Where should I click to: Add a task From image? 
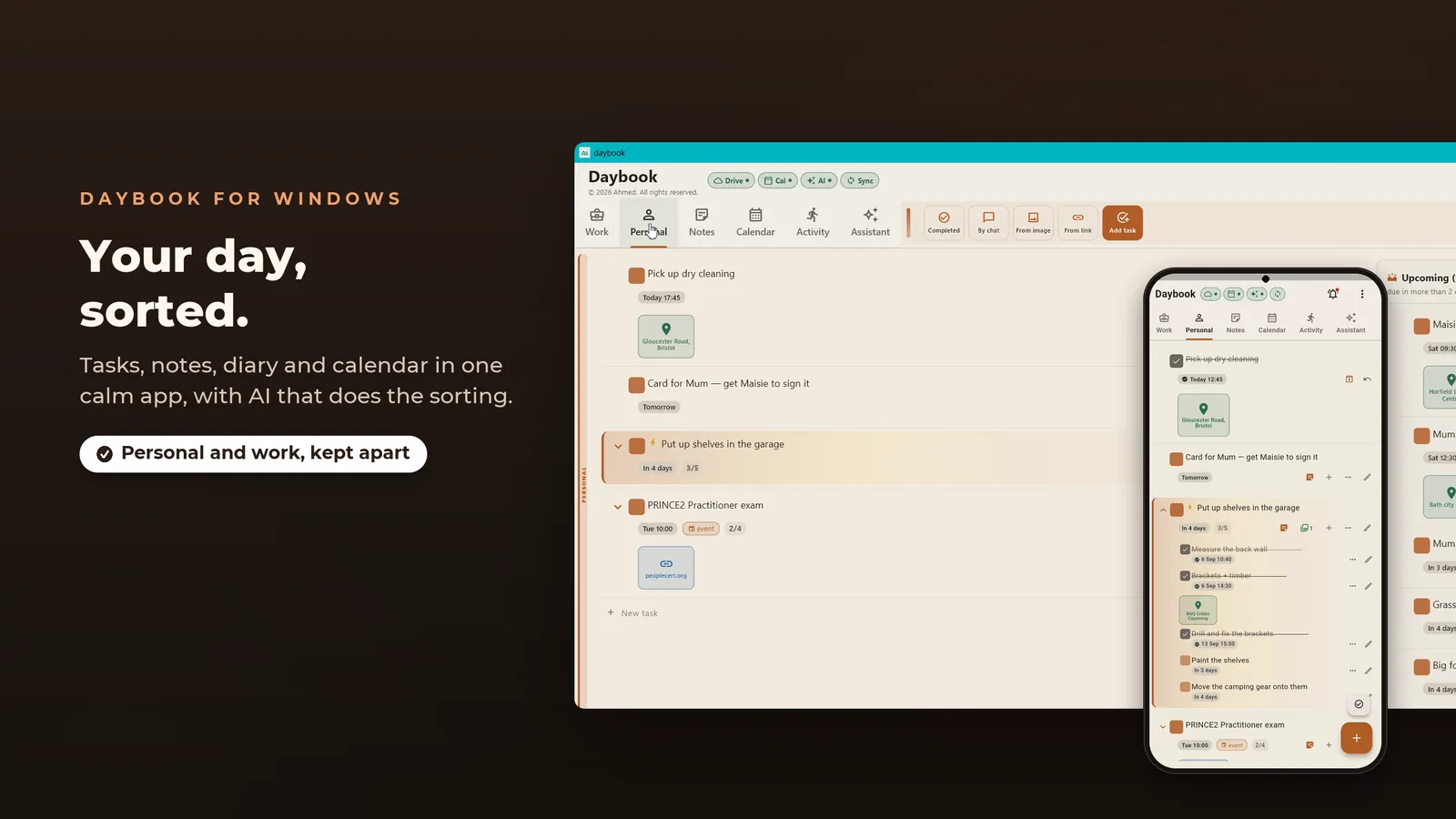(x=1033, y=222)
